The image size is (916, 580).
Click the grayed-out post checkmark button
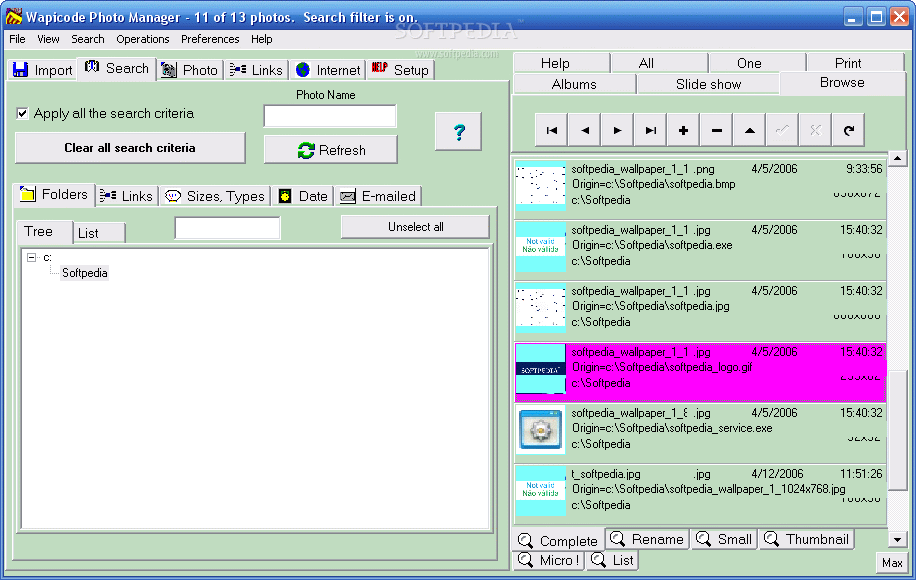point(783,130)
